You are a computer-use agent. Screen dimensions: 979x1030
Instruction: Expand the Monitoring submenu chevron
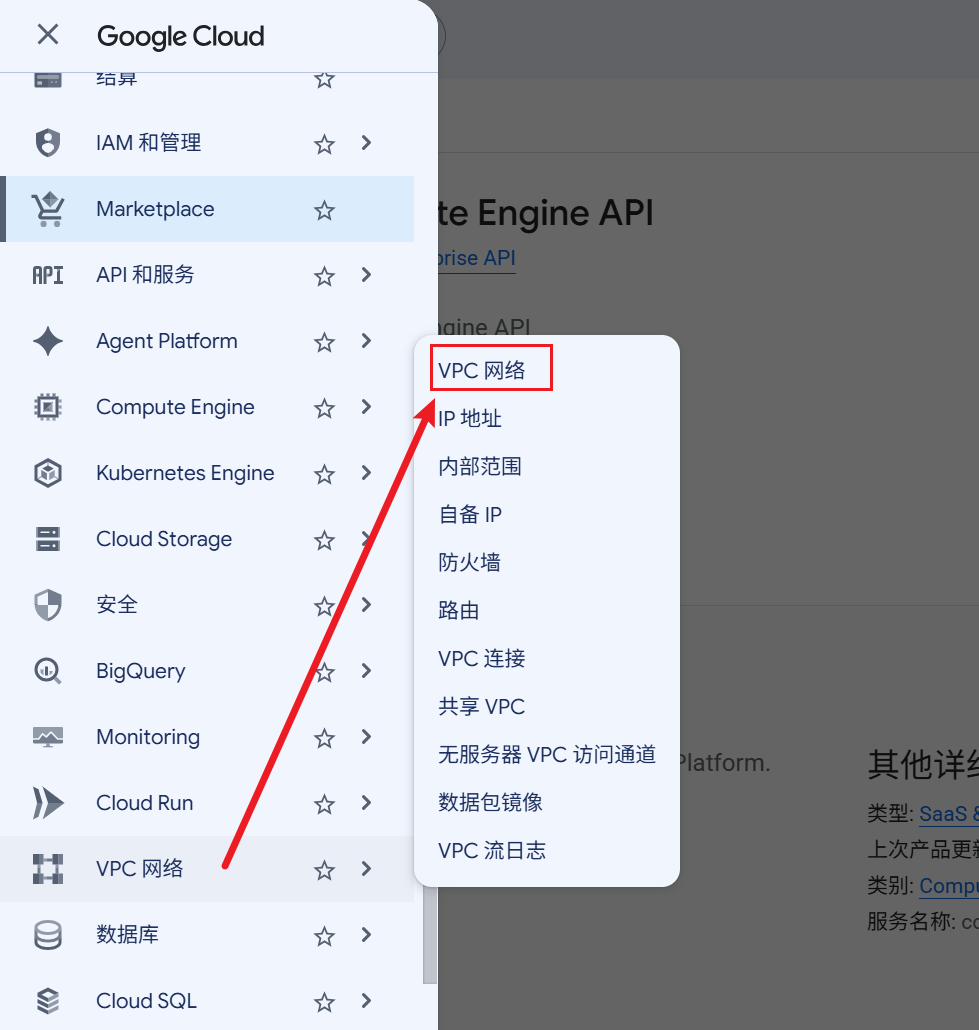pos(367,737)
